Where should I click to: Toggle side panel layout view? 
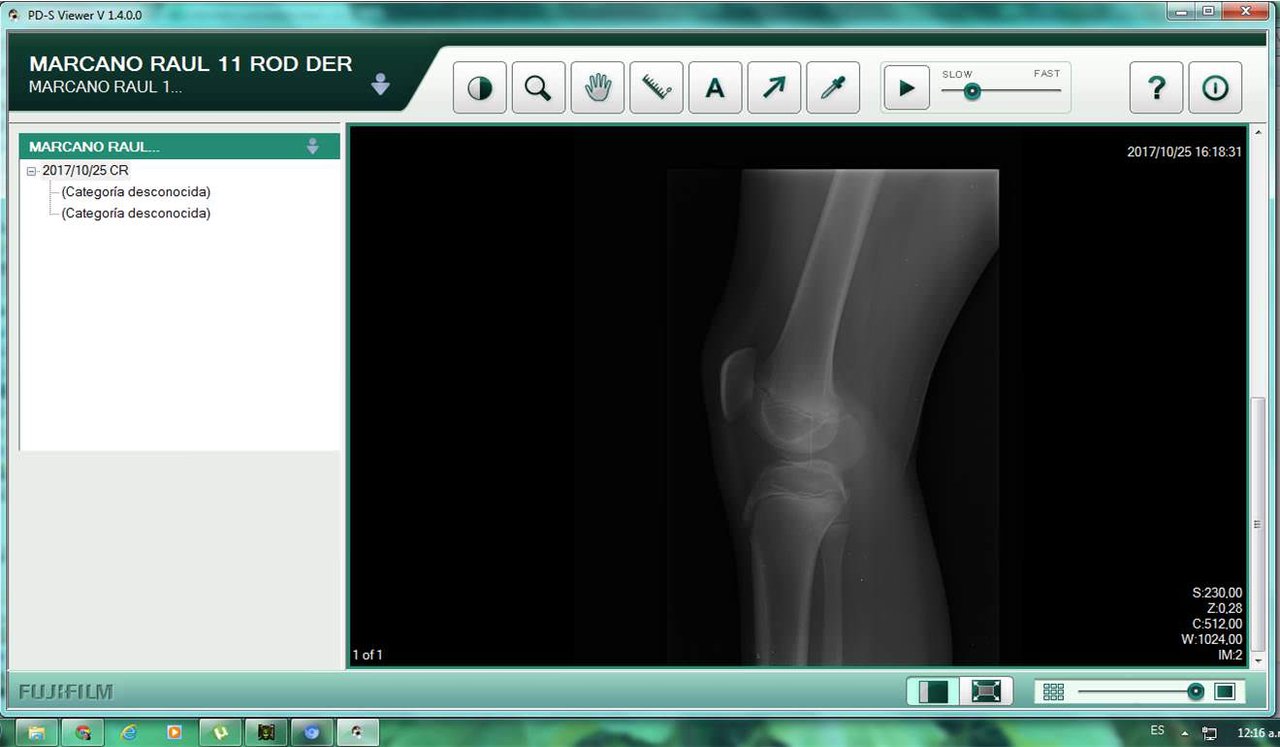point(933,692)
